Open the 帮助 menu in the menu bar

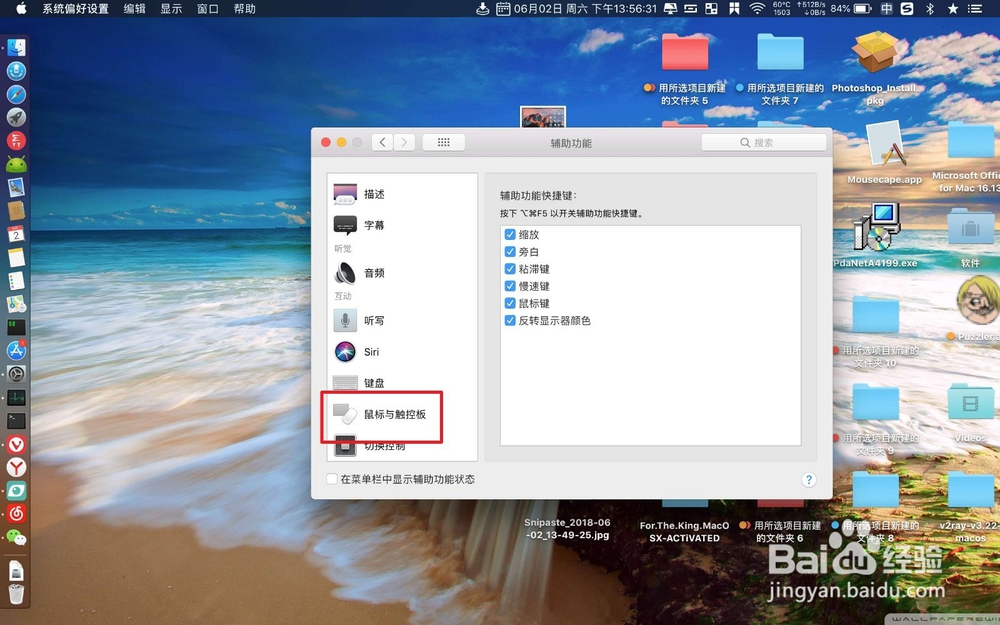pos(246,9)
